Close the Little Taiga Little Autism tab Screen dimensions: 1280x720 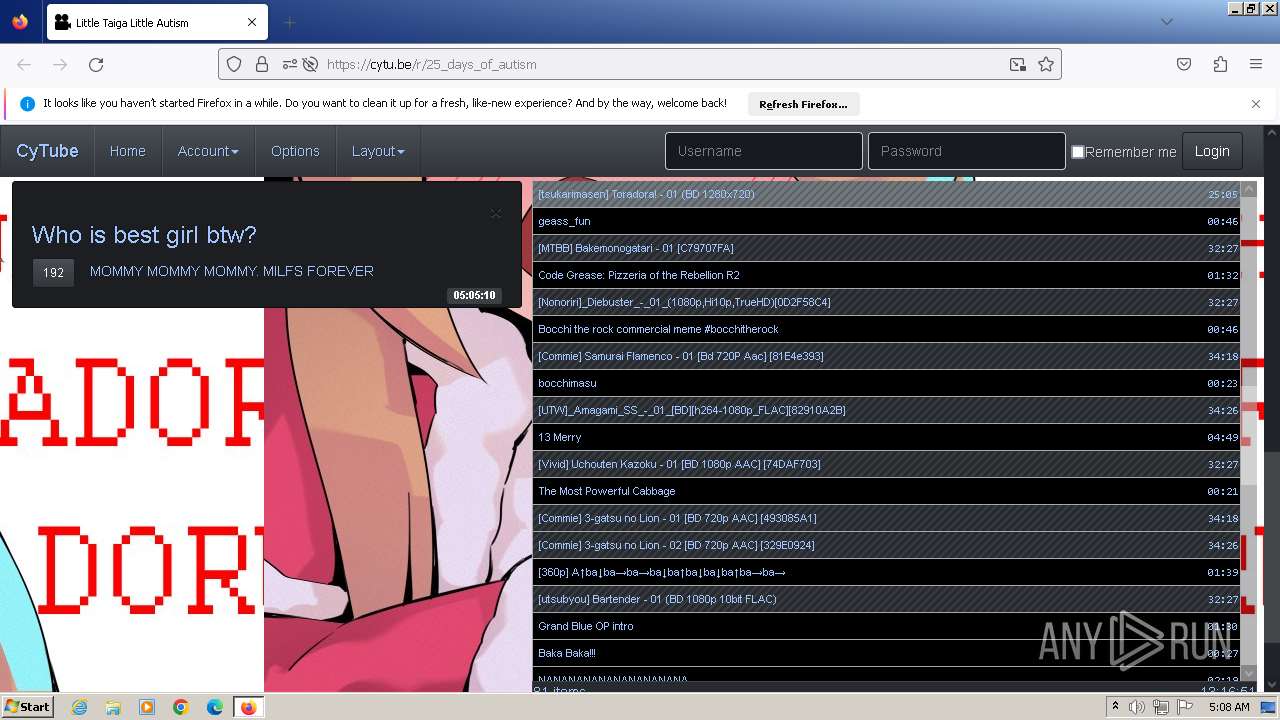coord(252,22)
